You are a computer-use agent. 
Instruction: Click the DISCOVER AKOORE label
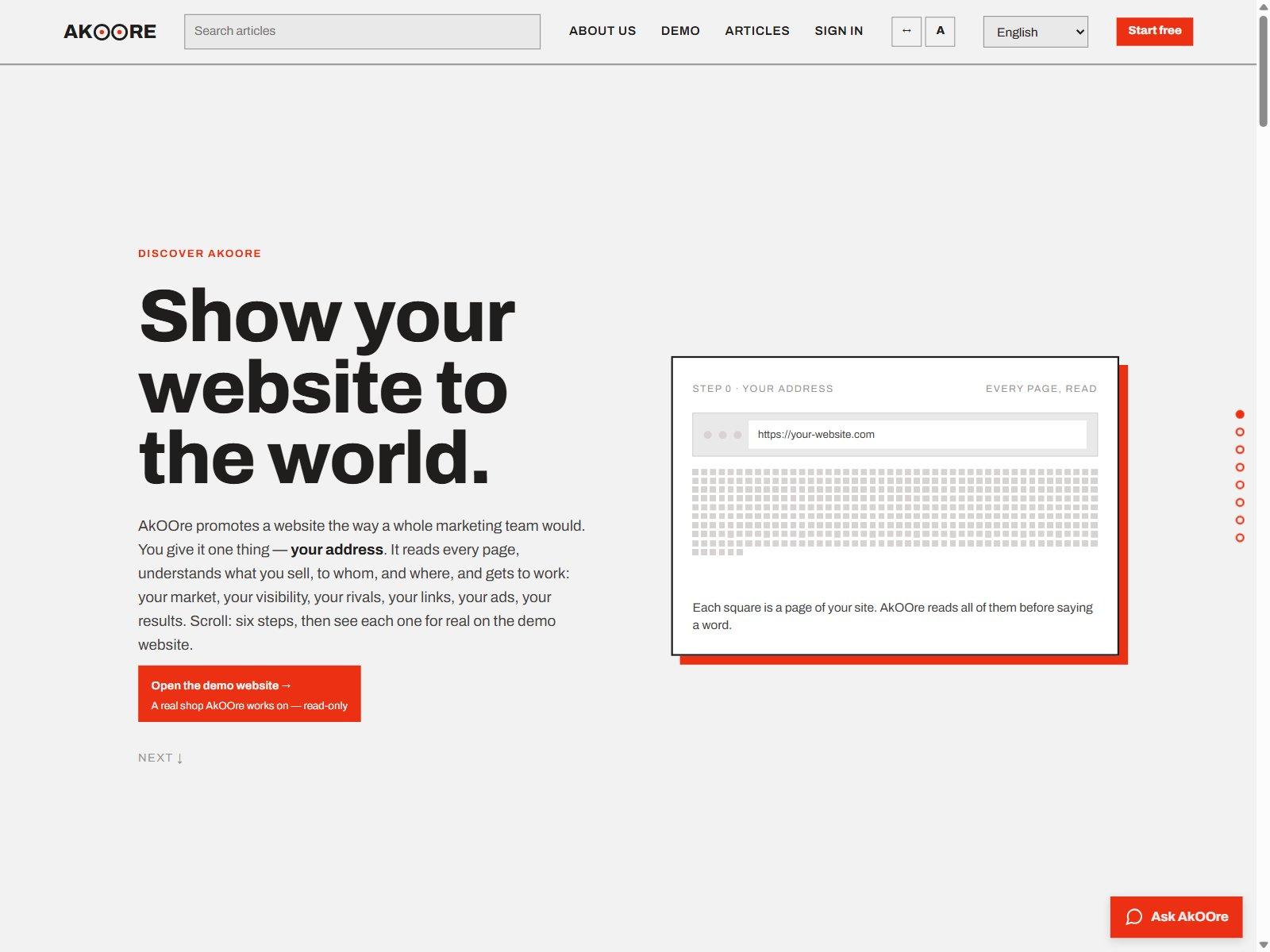(199, 254)
